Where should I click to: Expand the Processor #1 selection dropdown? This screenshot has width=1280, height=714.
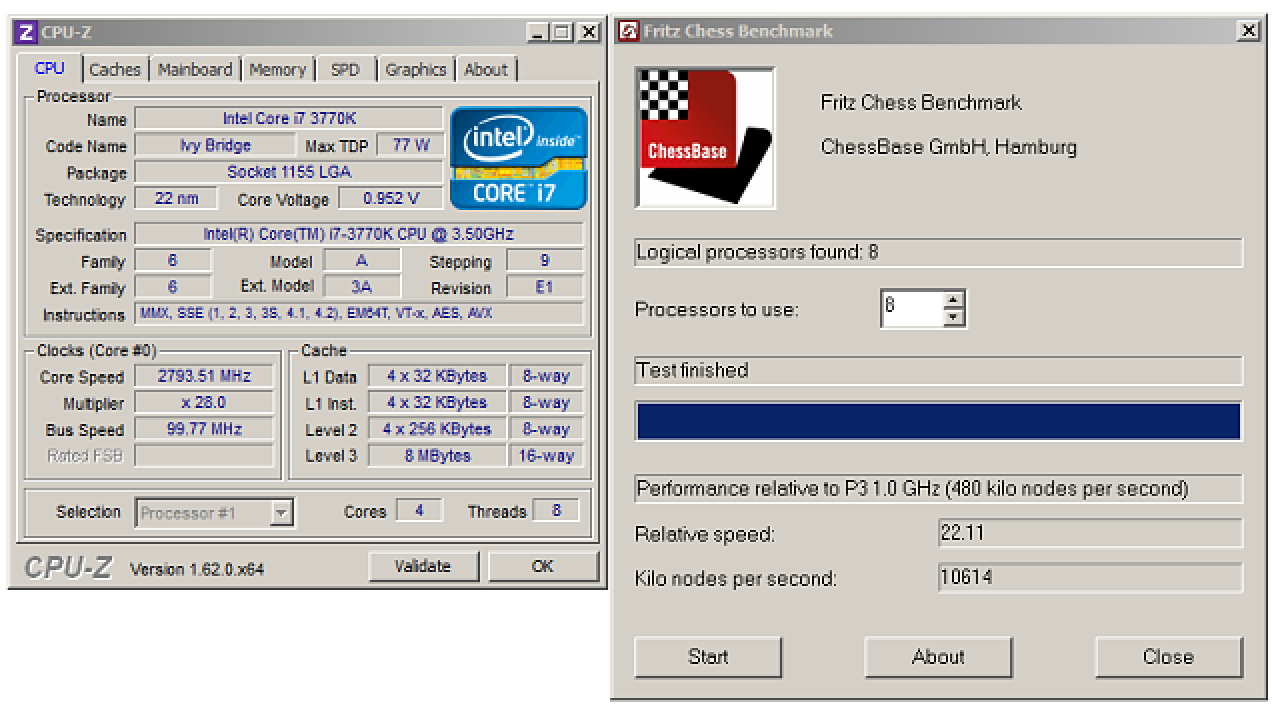pyautogui.click(x=282, y=513)
